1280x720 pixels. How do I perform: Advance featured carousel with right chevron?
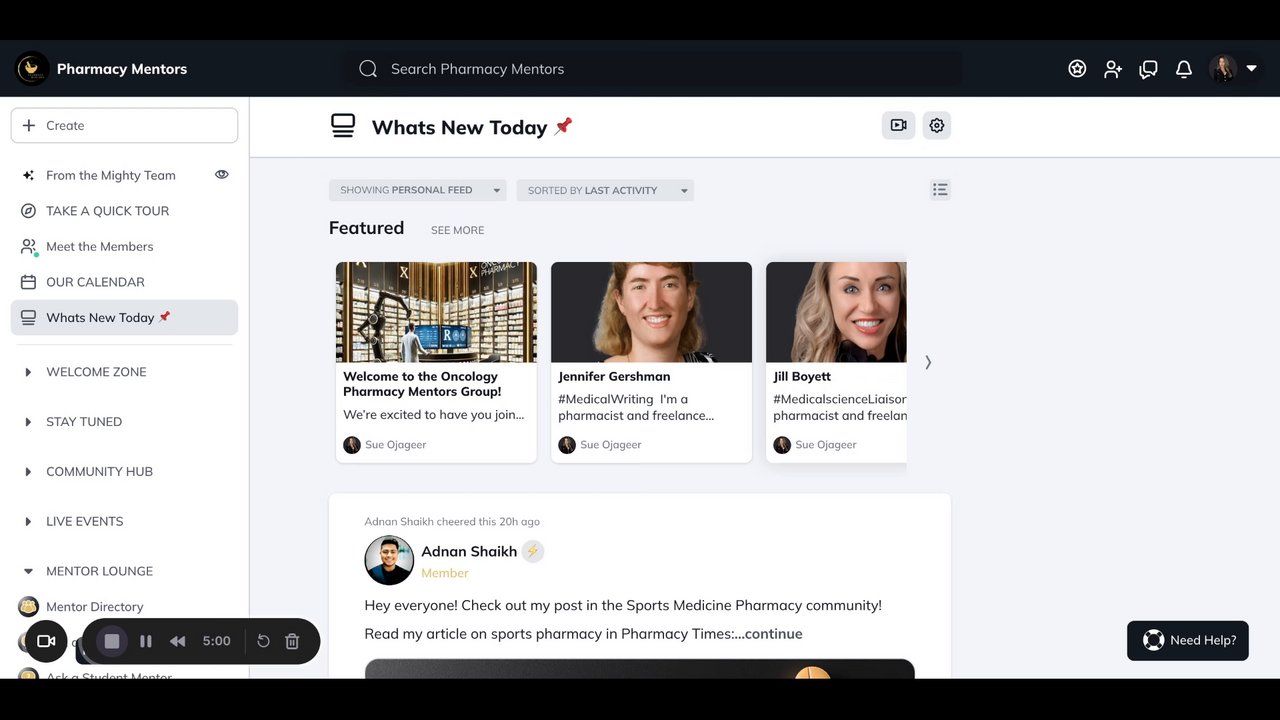coord(928,362)
